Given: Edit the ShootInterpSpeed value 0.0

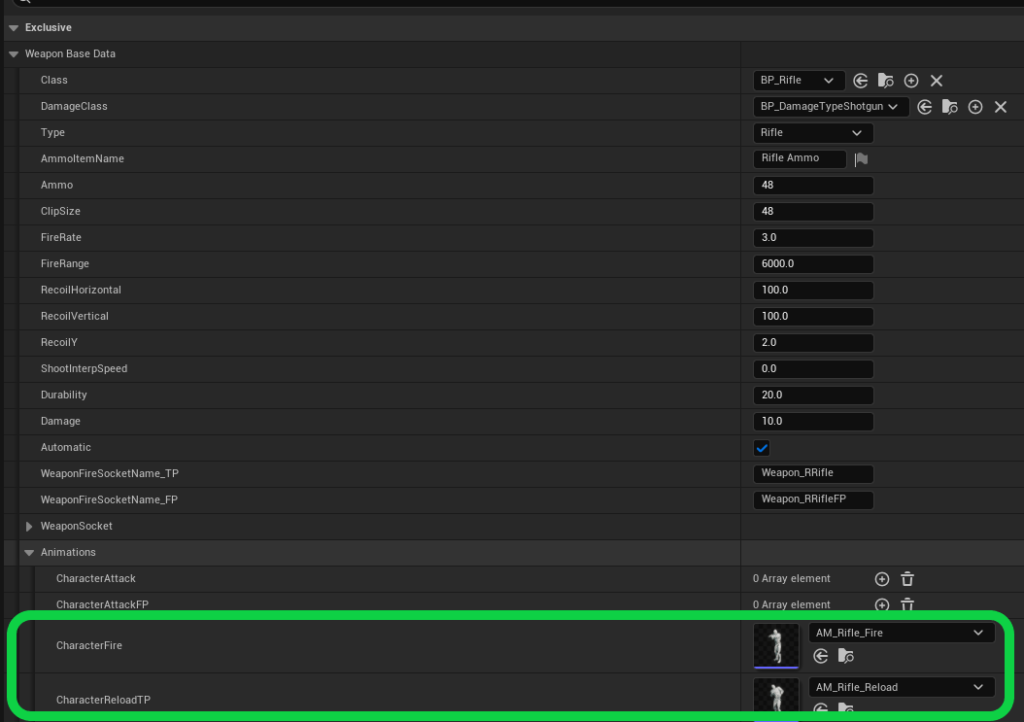Looking at the screenshot, I should coord(813,369).
